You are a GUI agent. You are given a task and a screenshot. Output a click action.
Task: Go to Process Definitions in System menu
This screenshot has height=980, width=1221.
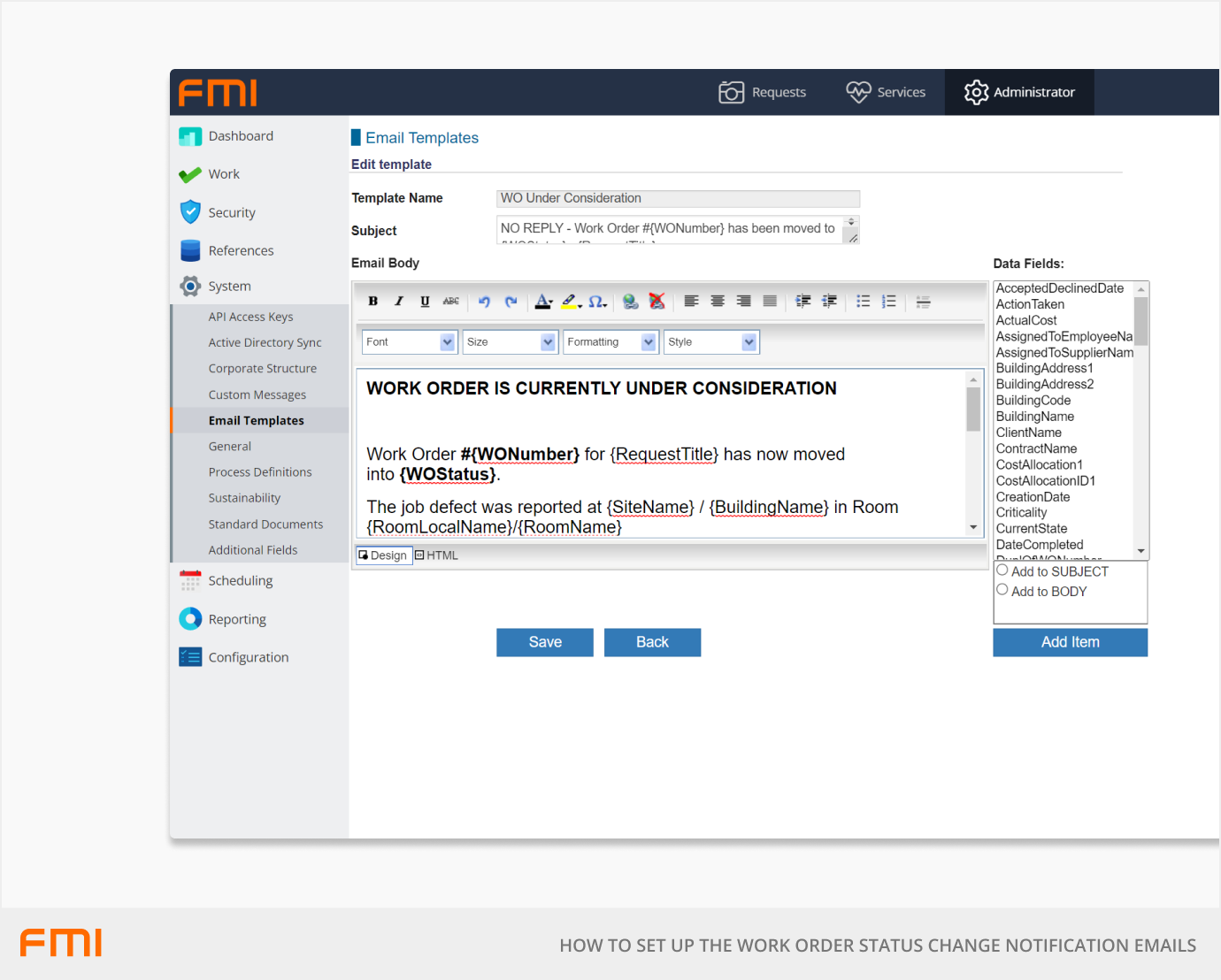260,472
